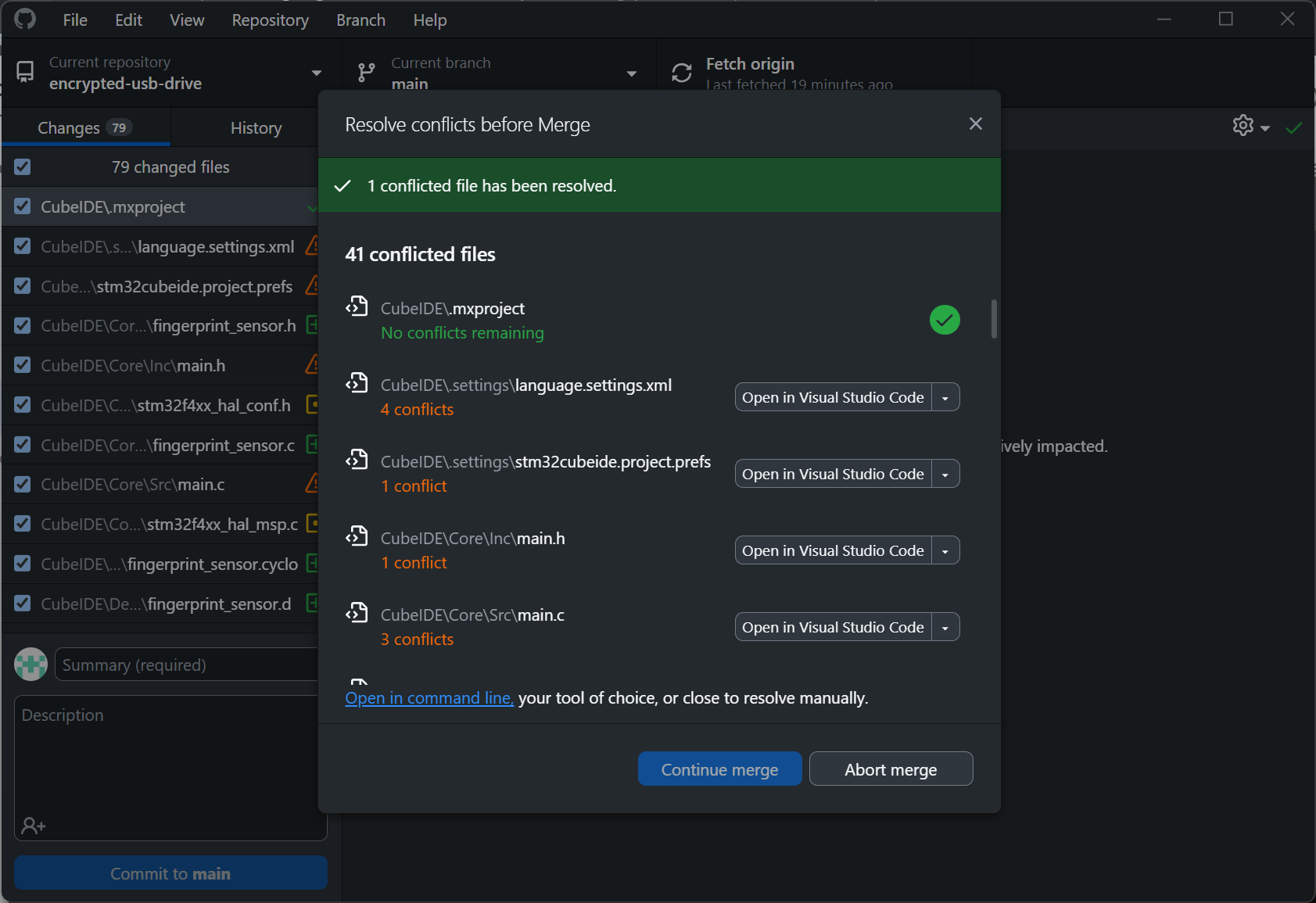The image size is (1316, 903).
Task: Switch to the History tab
Action: pyautogui.click(x=256, y=127)
